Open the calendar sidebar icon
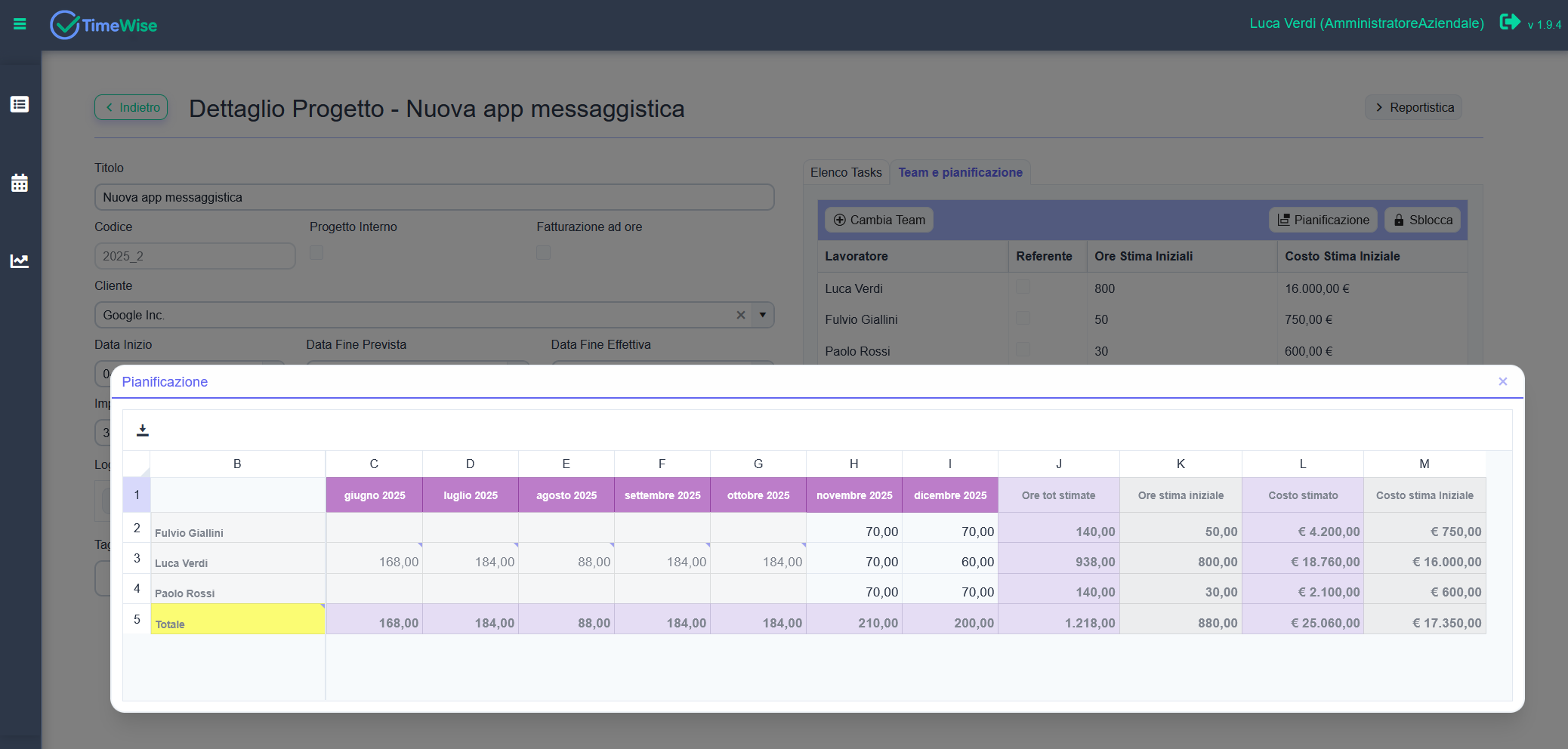 [20, 183]
